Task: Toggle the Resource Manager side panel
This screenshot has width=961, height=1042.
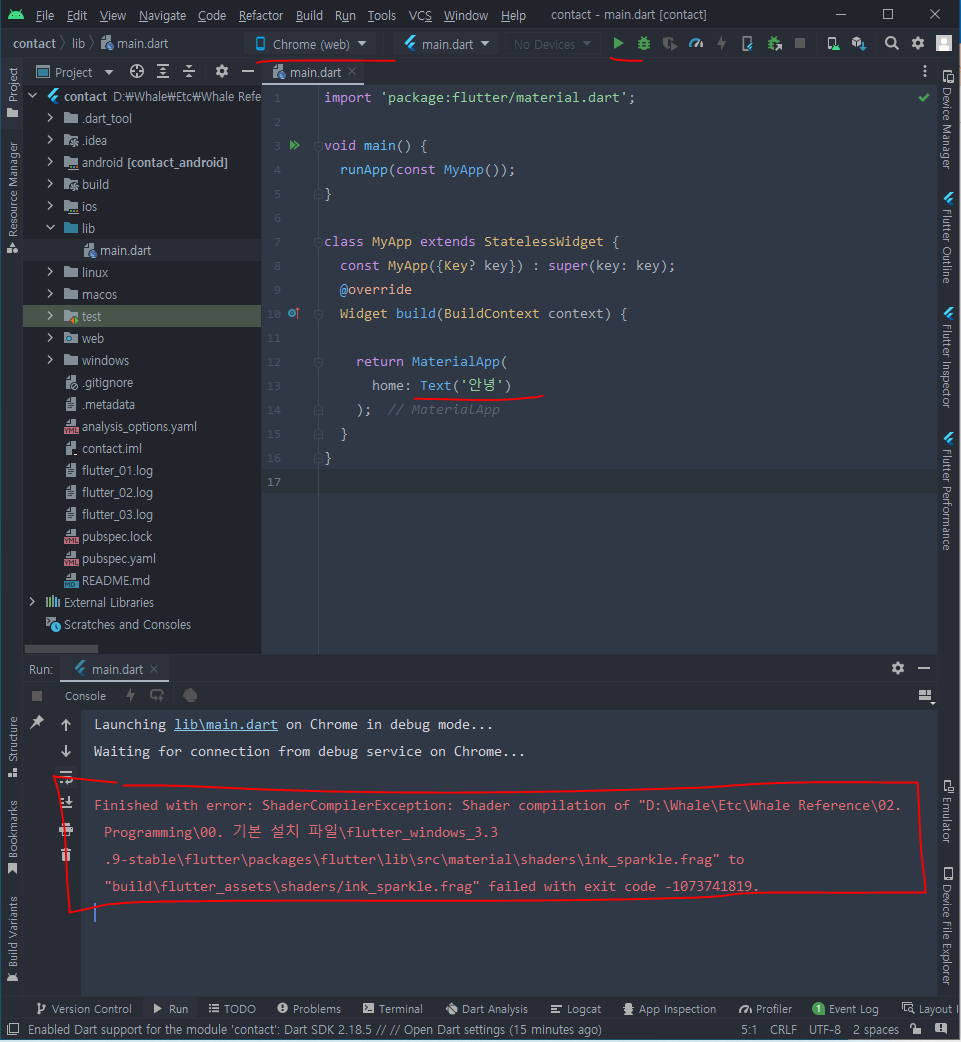Action: pyautogui.click(x=13, y=198)
